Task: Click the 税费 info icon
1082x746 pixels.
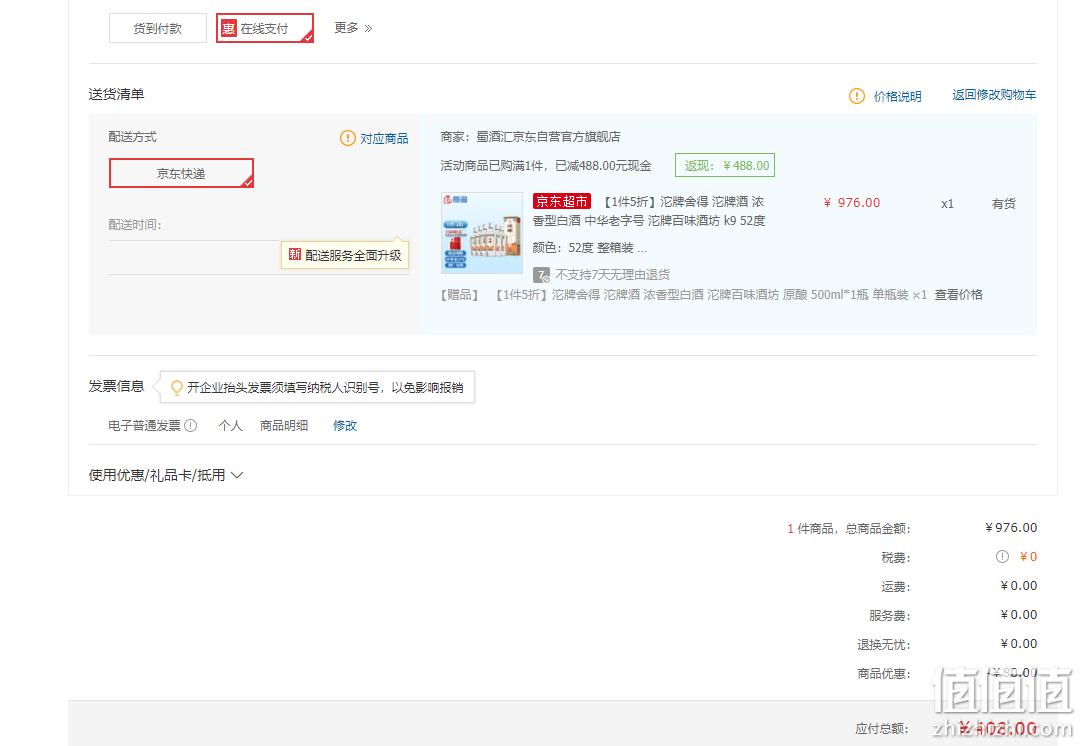Action: pos(1002,556)
